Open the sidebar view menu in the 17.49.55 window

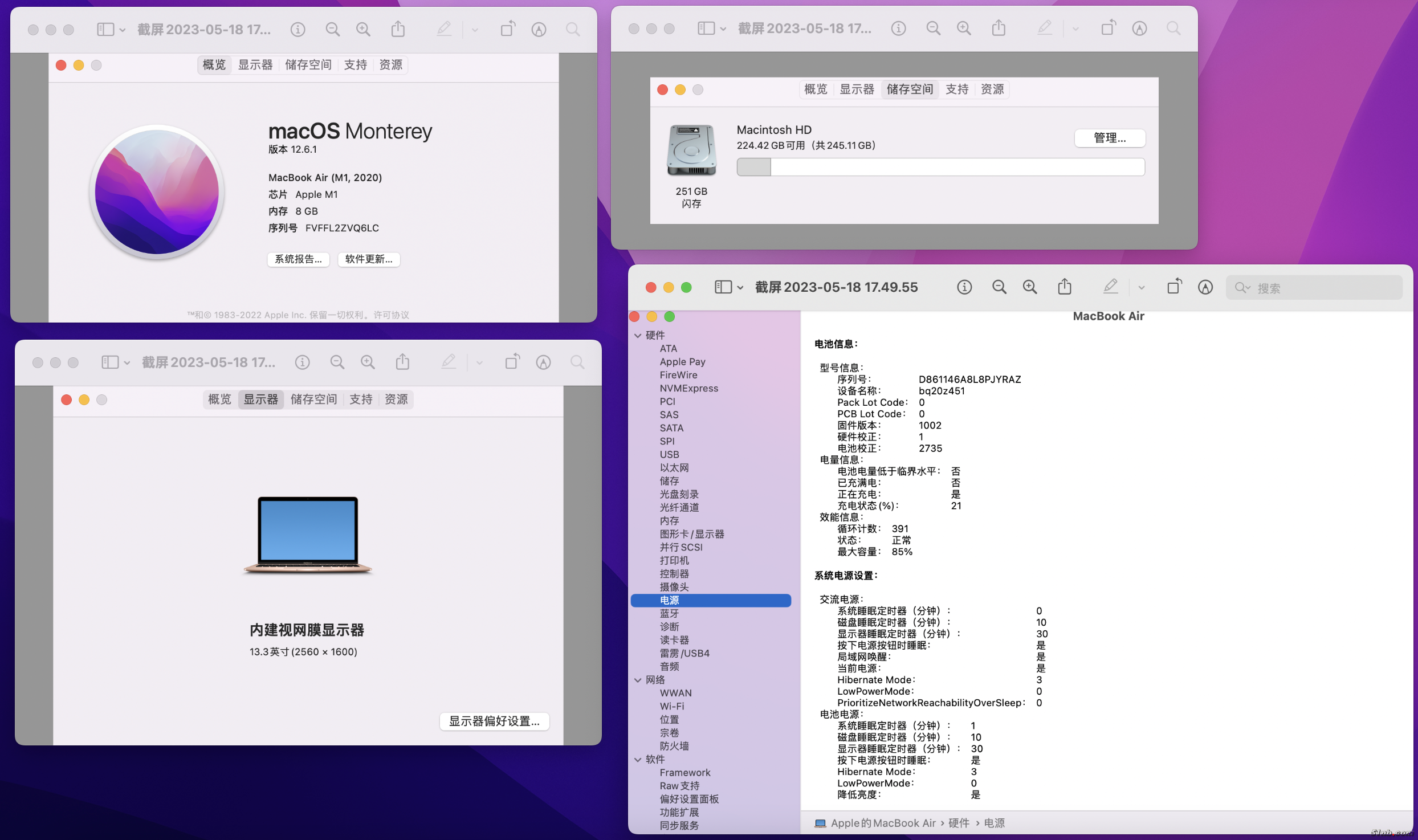coord(729,287)
